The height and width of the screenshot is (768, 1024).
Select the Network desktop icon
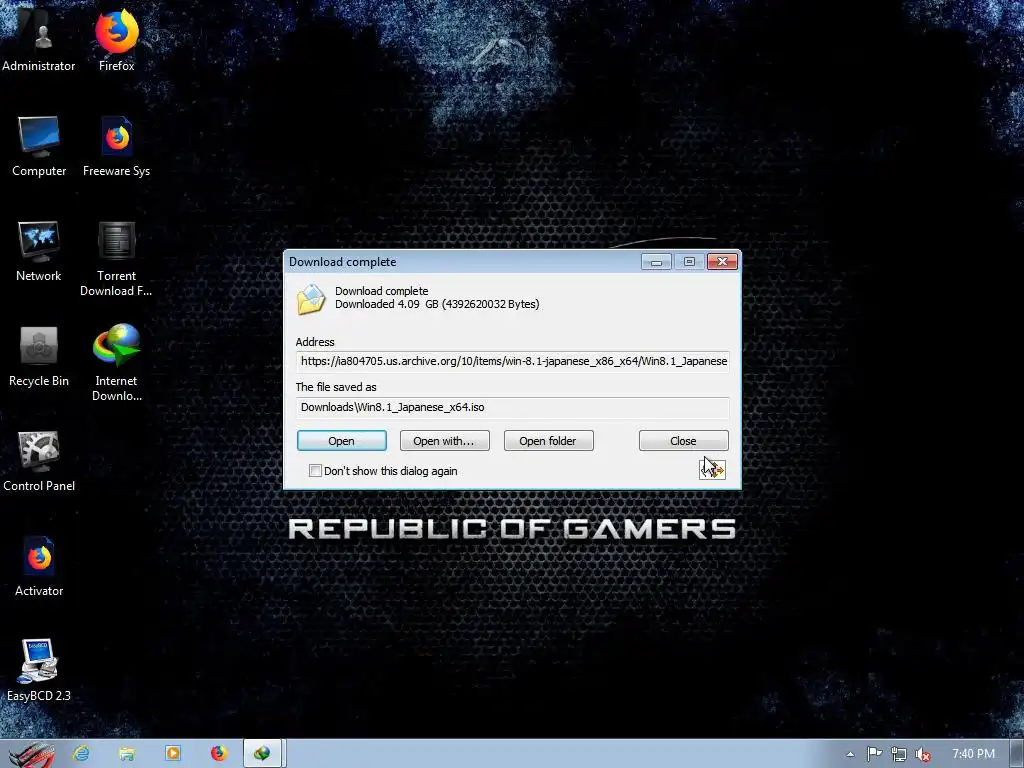39,251
